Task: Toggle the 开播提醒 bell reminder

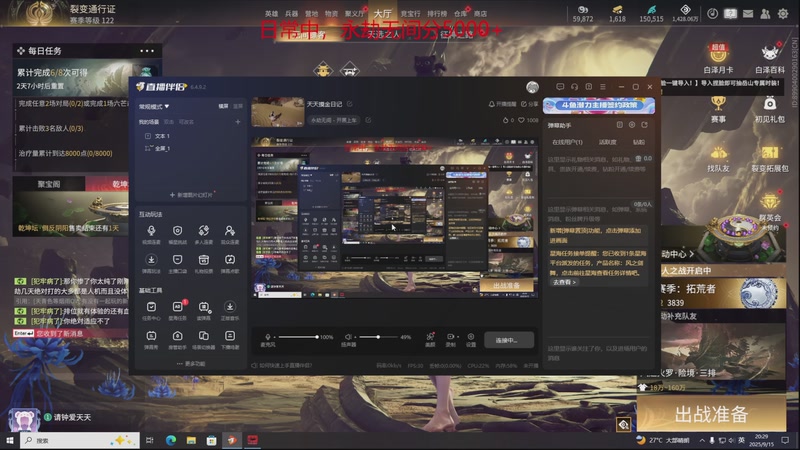Action: 503,104
